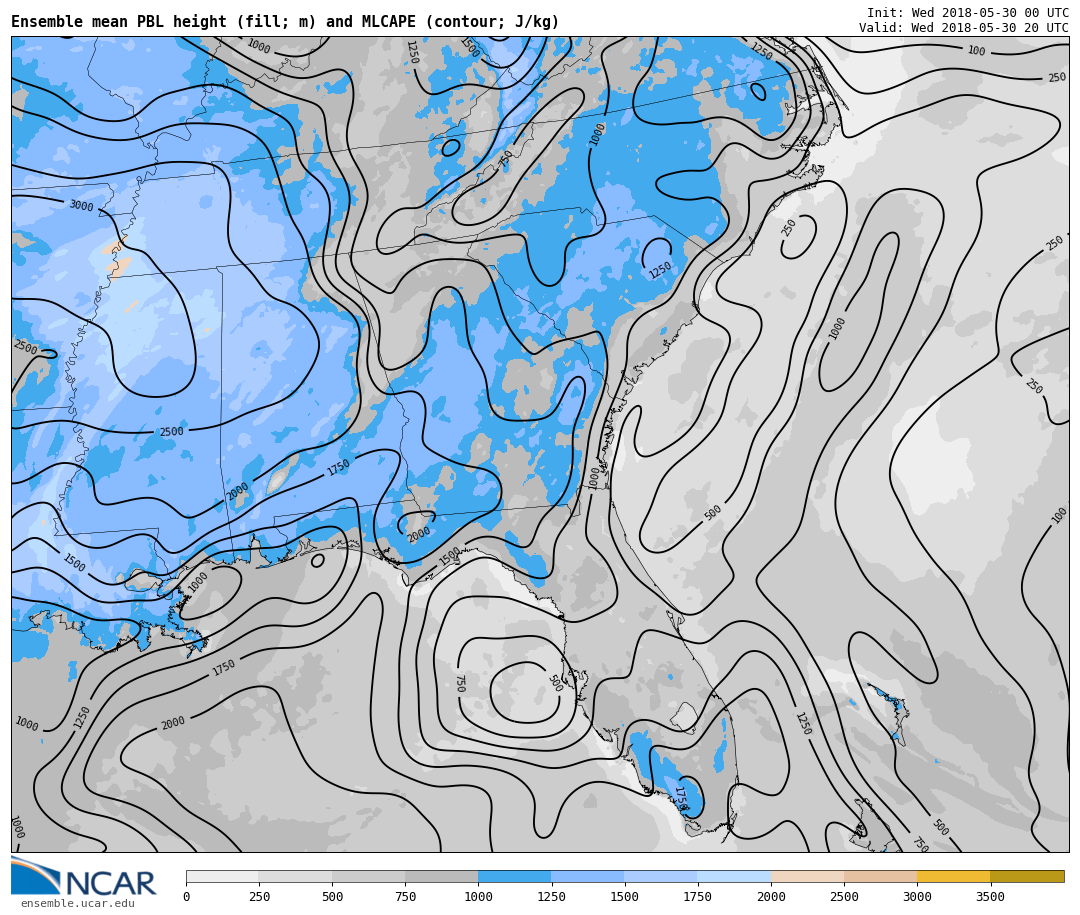Screen dimensions: 1080x915
Task: Pick the 2000–2500 peach colorbar swatch
Action: (x=807, y=876)
